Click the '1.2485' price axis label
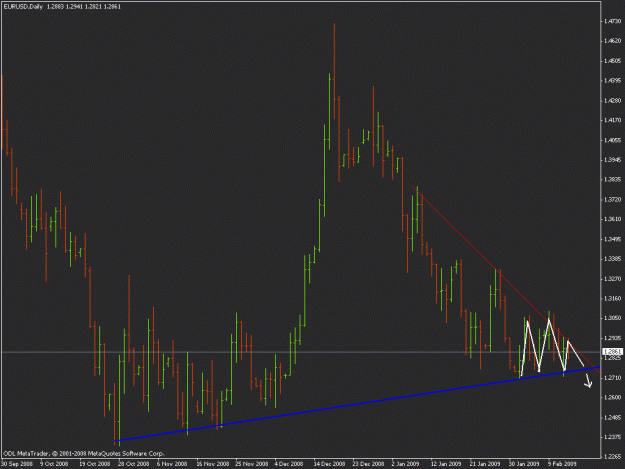The height and width of the screenshot is (469, 625). (612, 417)
